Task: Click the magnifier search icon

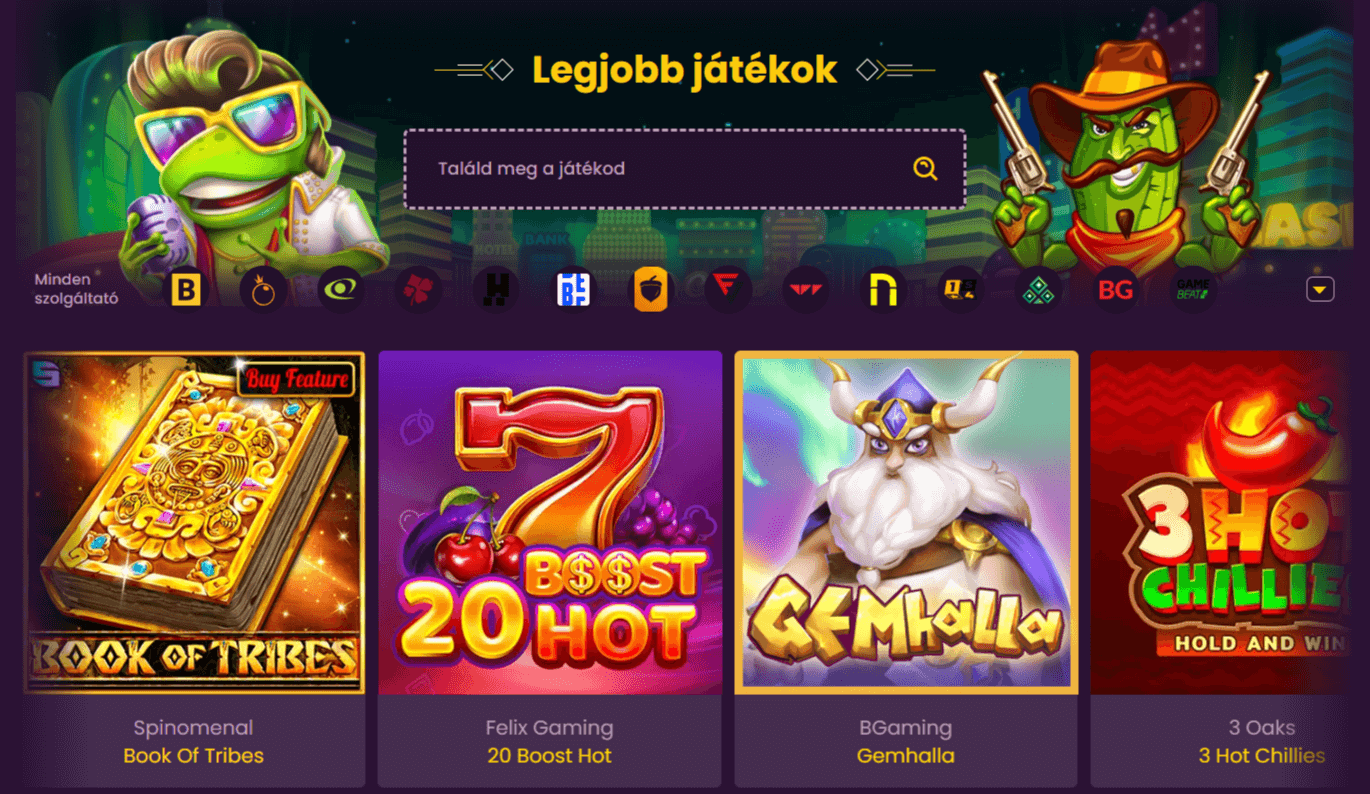Action: tap(925, 168)
